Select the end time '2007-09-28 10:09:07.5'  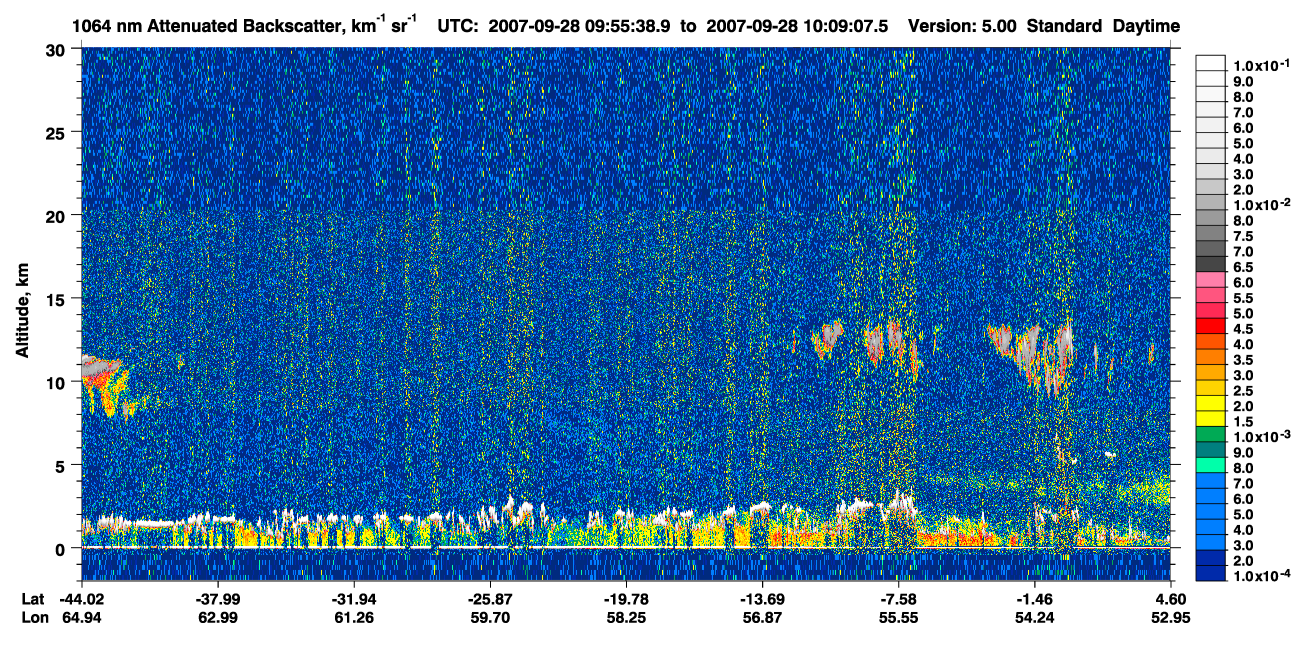797,26
